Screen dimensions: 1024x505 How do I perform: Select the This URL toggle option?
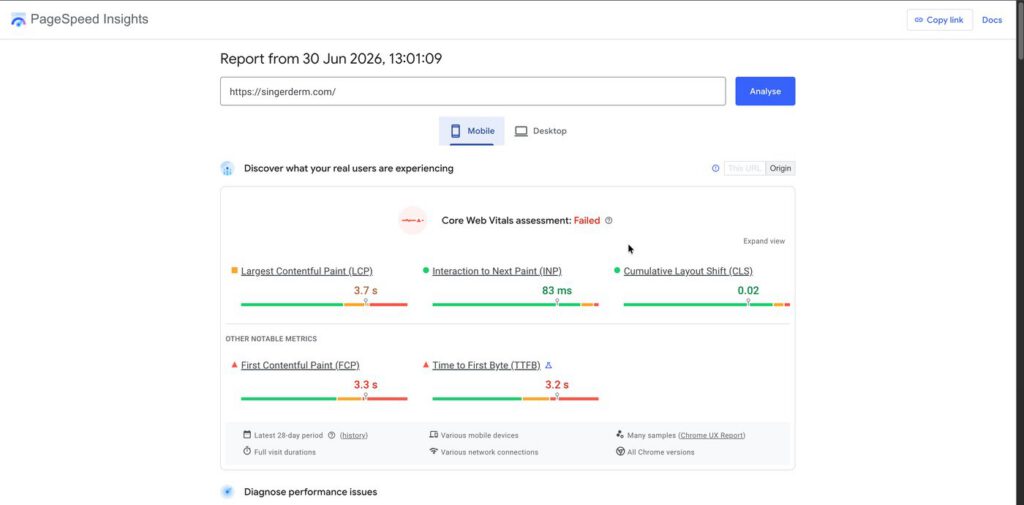744,169
